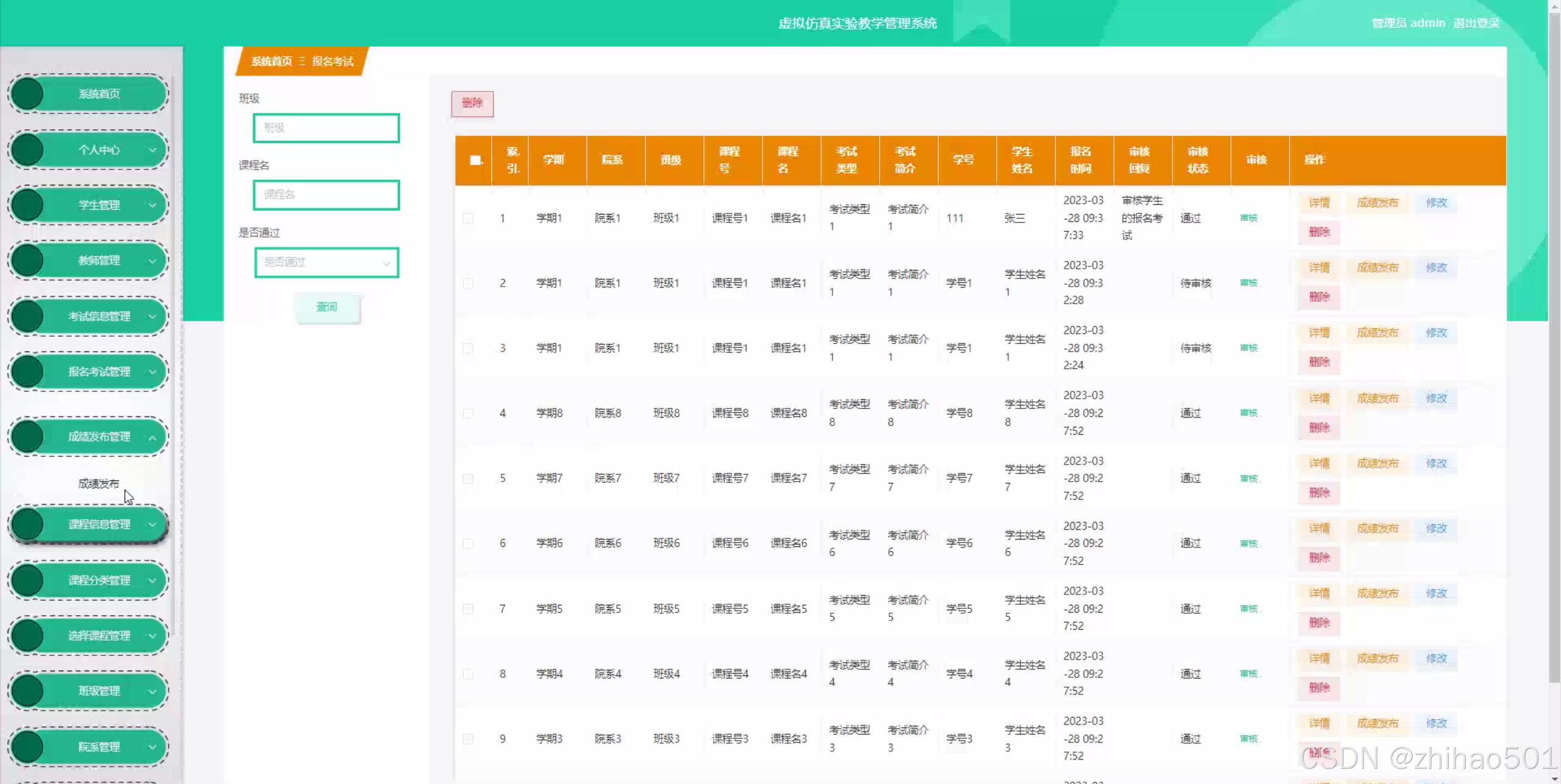1561x784 pixels.
Task: Toggle the select-all checkbox in table header
Action: pyautogui.click(x=475, y=160)
